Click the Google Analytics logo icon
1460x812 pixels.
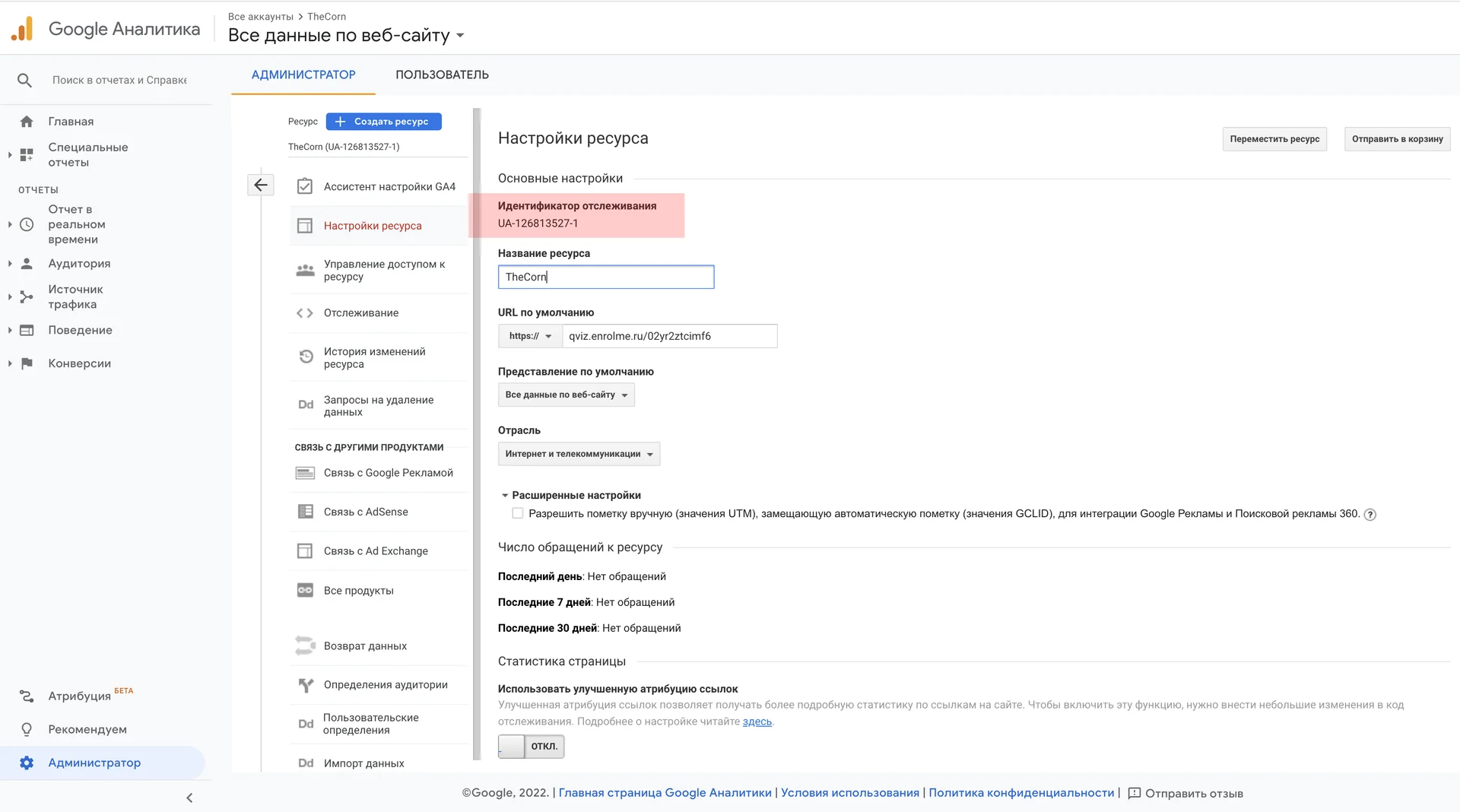[22, 29]
